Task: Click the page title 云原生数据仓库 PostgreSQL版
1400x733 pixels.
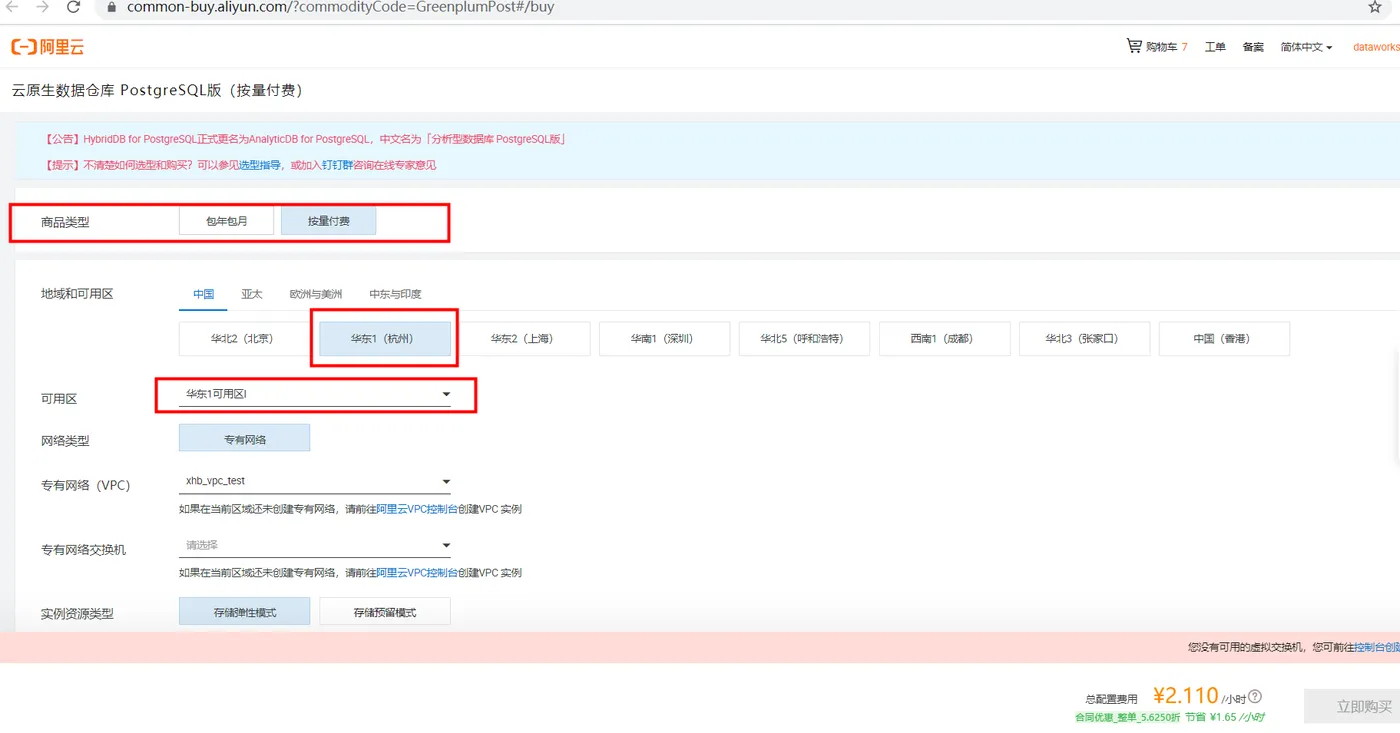Action: click(156, 90)
